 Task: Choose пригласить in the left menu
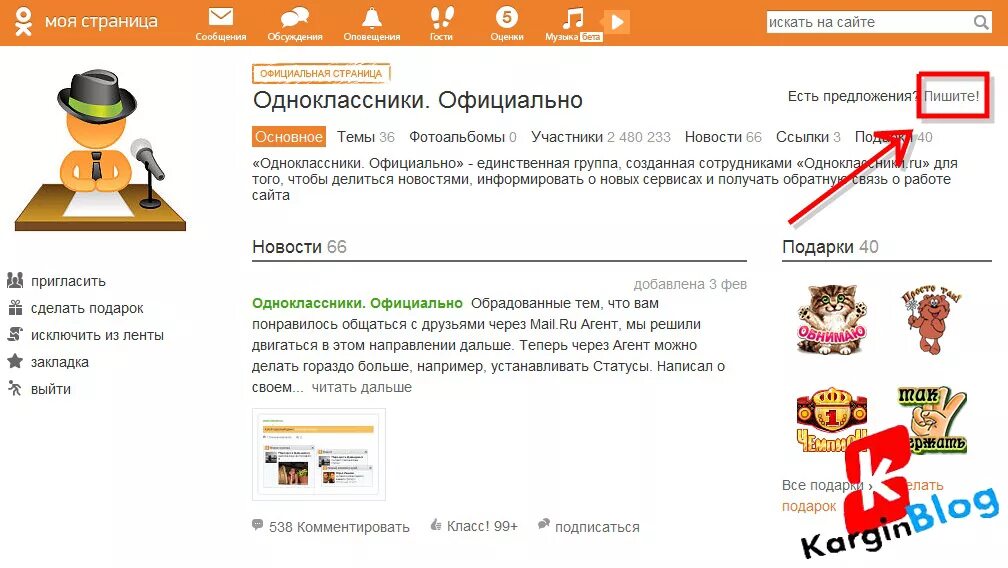point(68,281)
